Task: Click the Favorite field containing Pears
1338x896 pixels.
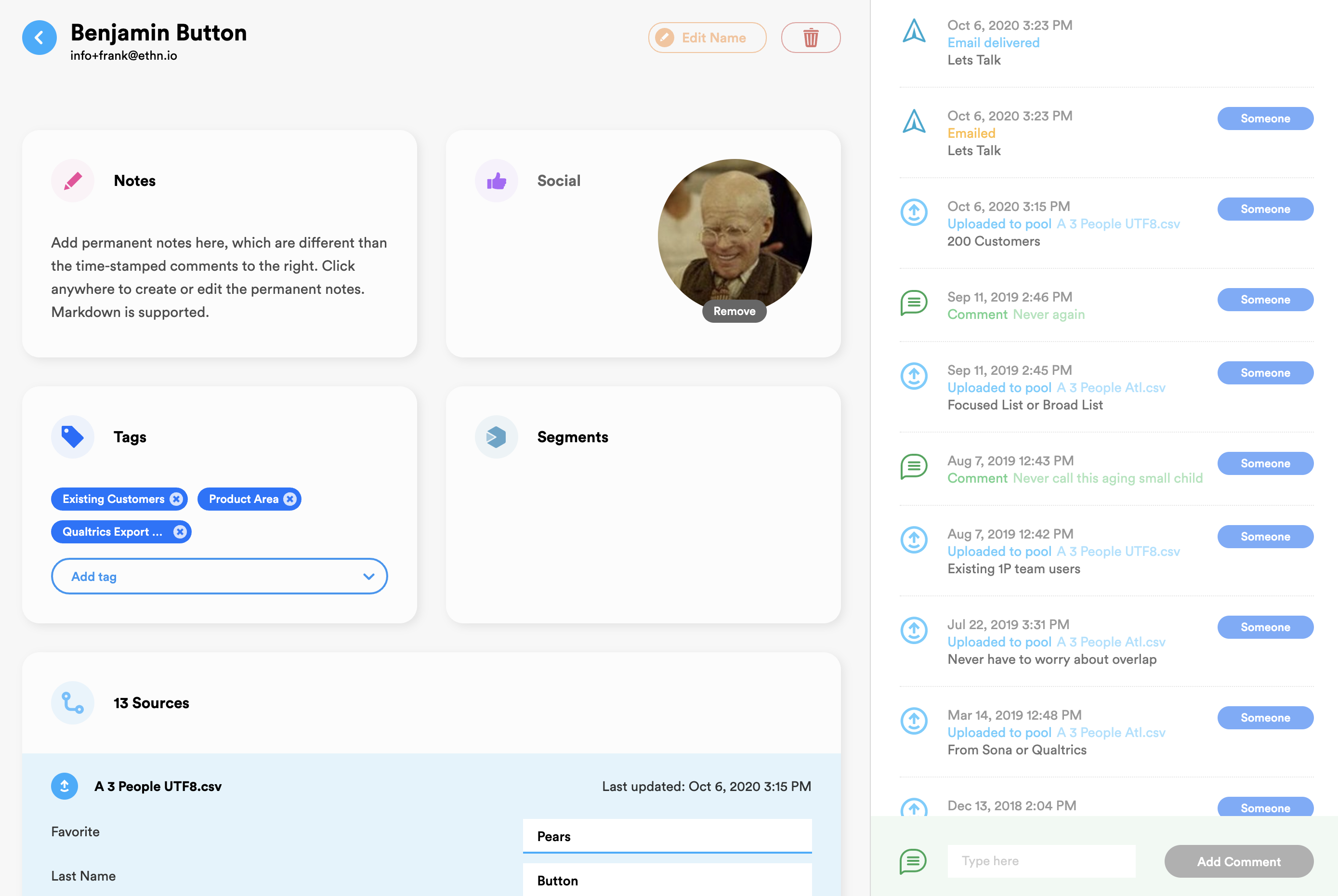Action: coord(667,836)
